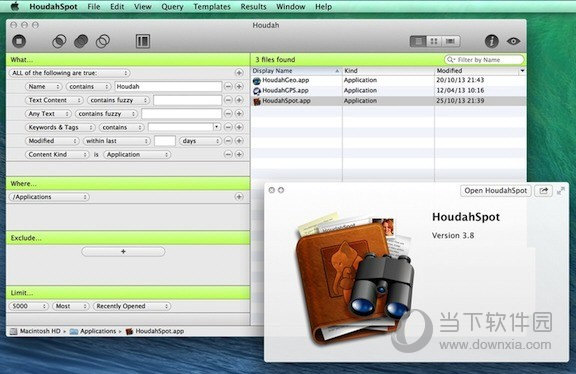
Task: Add criterion next to ALL of the following
Action: [x=239, y=73]
